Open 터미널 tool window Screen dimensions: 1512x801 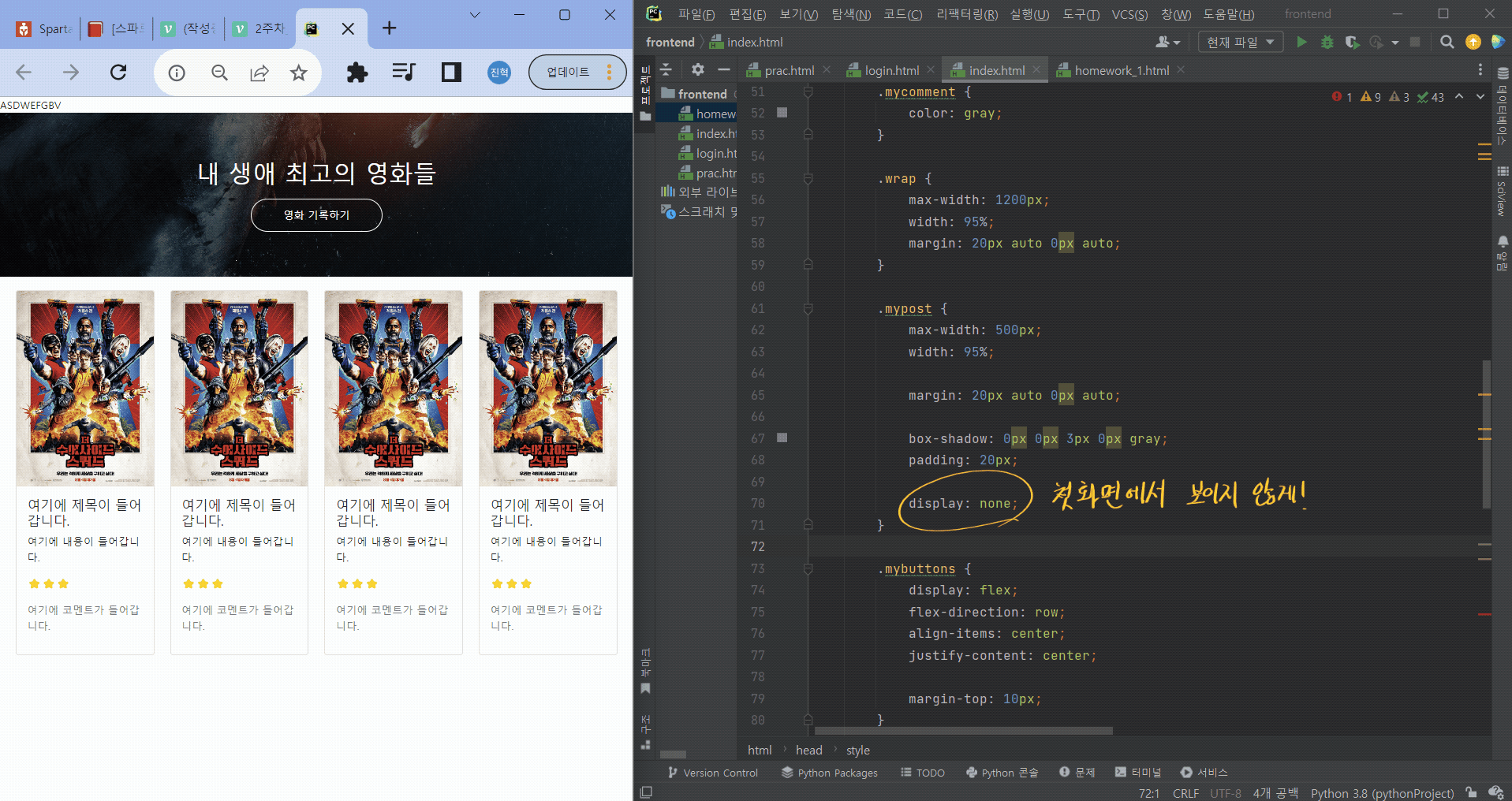(x=1138, y=773)
